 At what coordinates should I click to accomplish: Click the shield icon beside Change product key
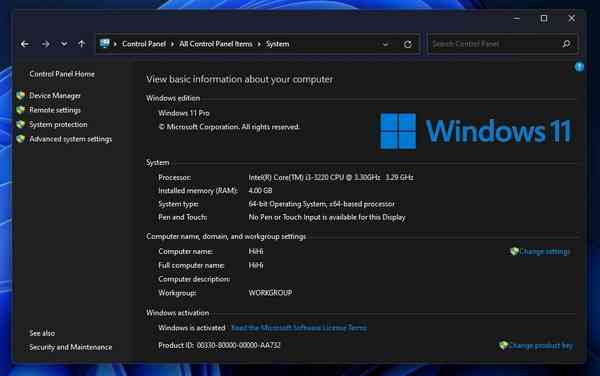[503, 345]
